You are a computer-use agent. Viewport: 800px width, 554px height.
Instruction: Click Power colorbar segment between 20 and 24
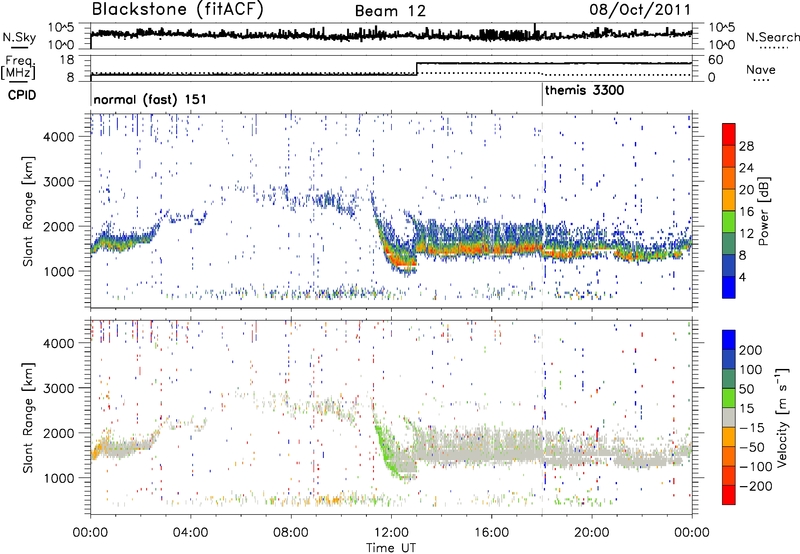pyautogui.click(x=729, y=178)
